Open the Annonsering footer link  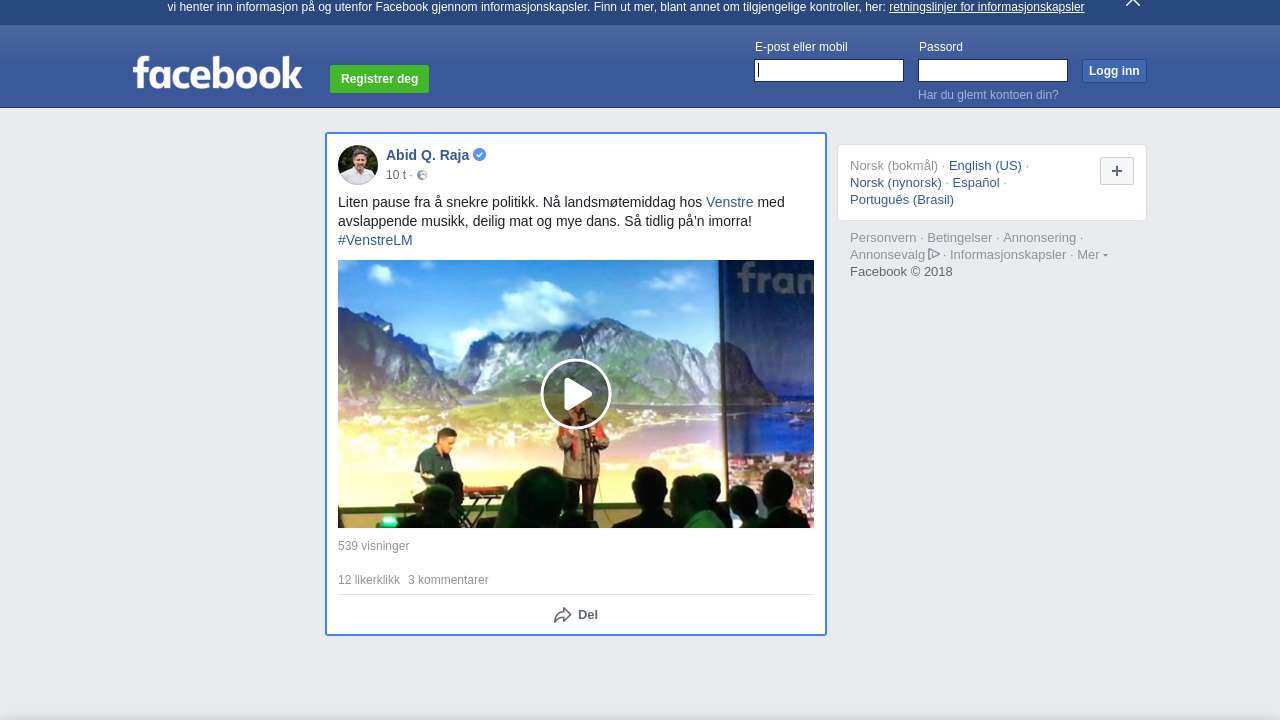(x=1040, y=238)
